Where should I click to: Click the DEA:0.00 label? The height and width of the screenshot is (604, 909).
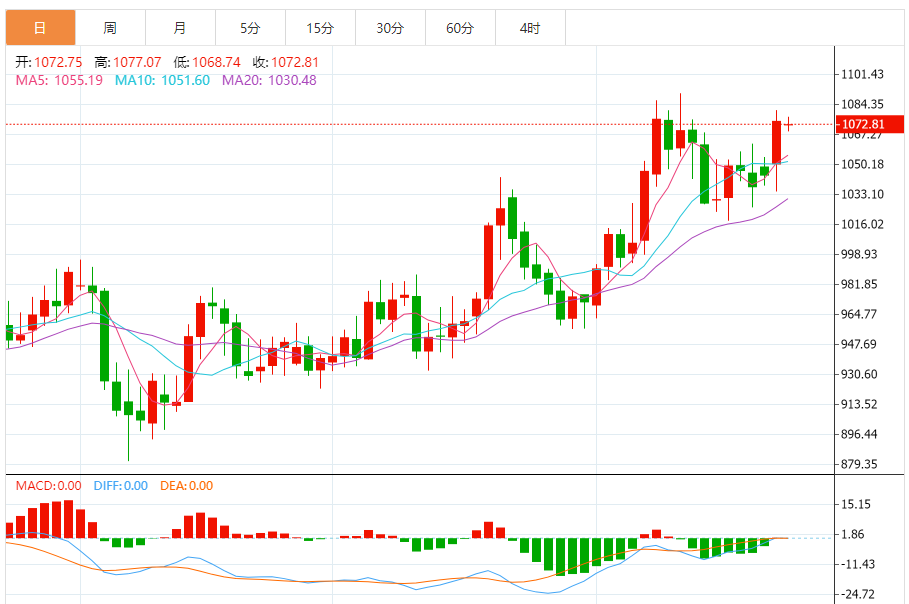tap(187, 486)
